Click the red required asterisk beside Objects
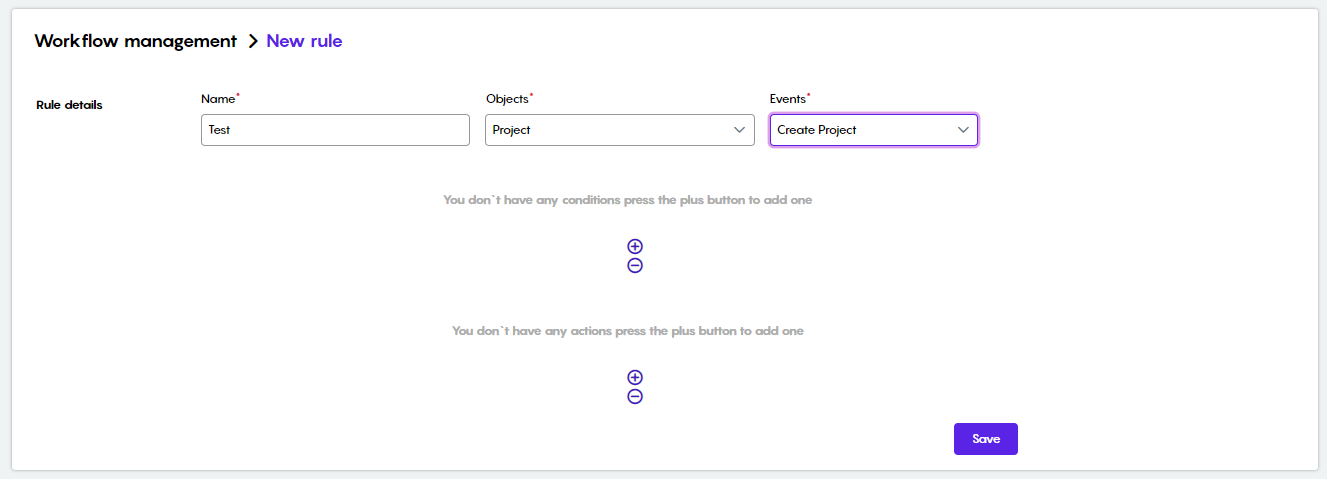 (532, 96)
